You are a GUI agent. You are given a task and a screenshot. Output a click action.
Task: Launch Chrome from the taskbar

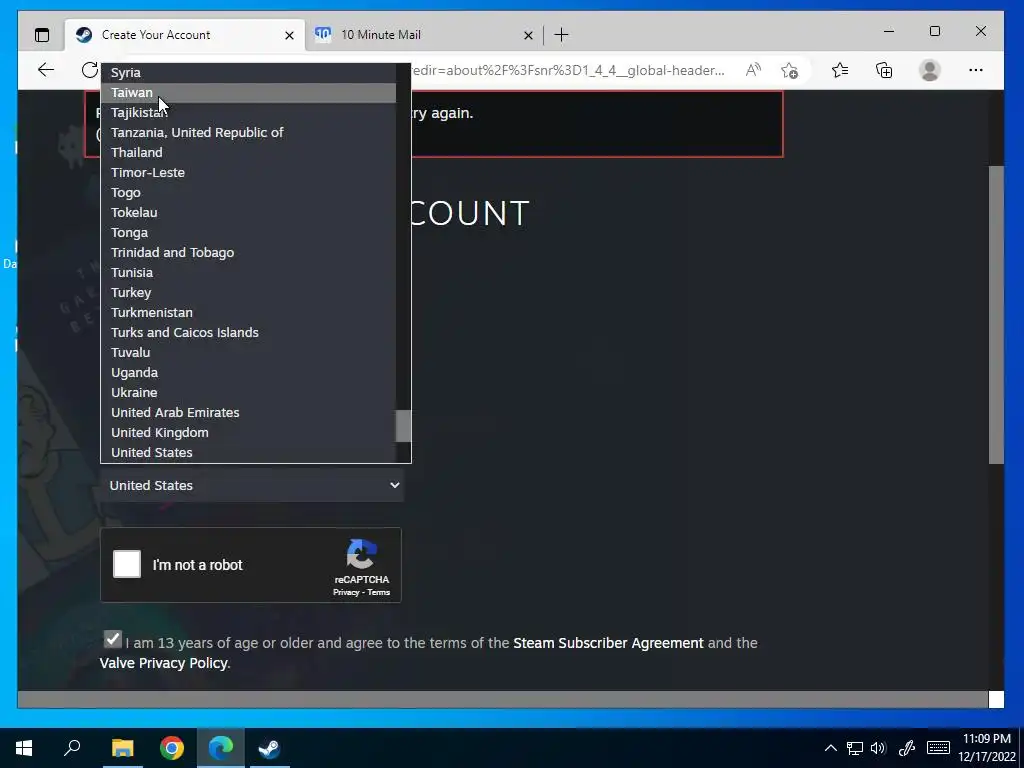tap(172, 748)
